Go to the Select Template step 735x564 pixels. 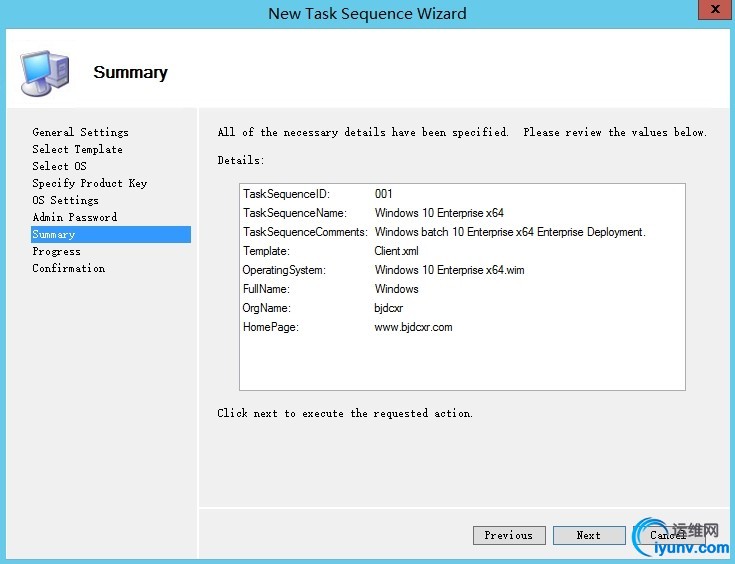(x=77, y=149)
